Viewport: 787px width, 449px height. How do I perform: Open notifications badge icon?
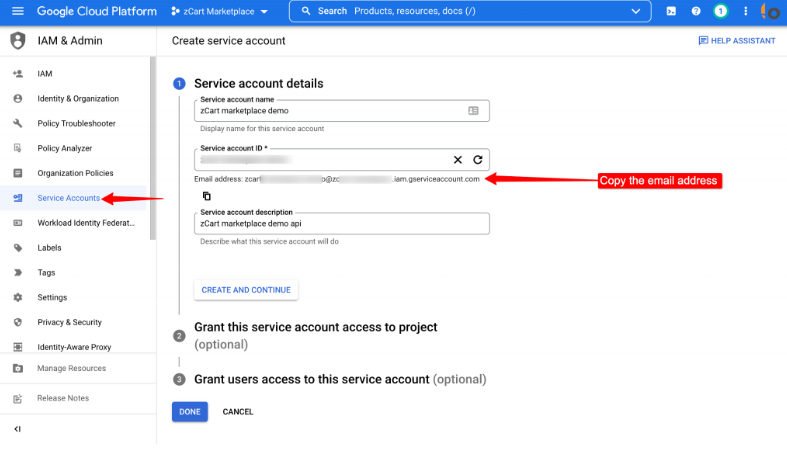coord(720,11)
